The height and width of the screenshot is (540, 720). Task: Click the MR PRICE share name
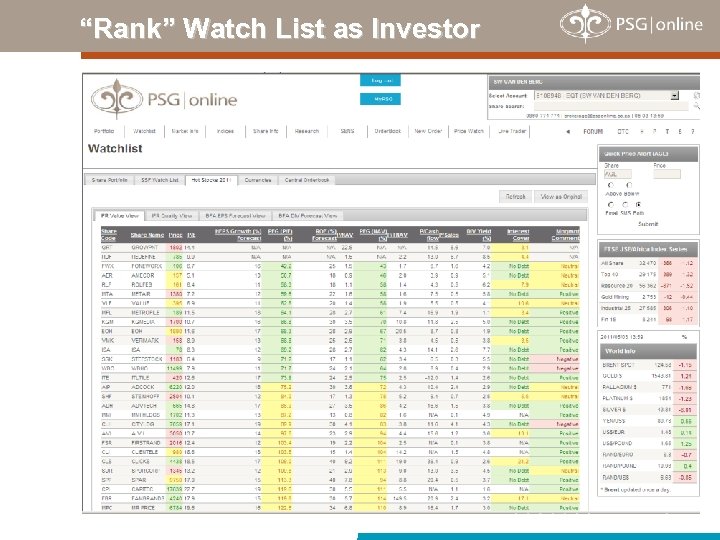[x=143, y=508]
